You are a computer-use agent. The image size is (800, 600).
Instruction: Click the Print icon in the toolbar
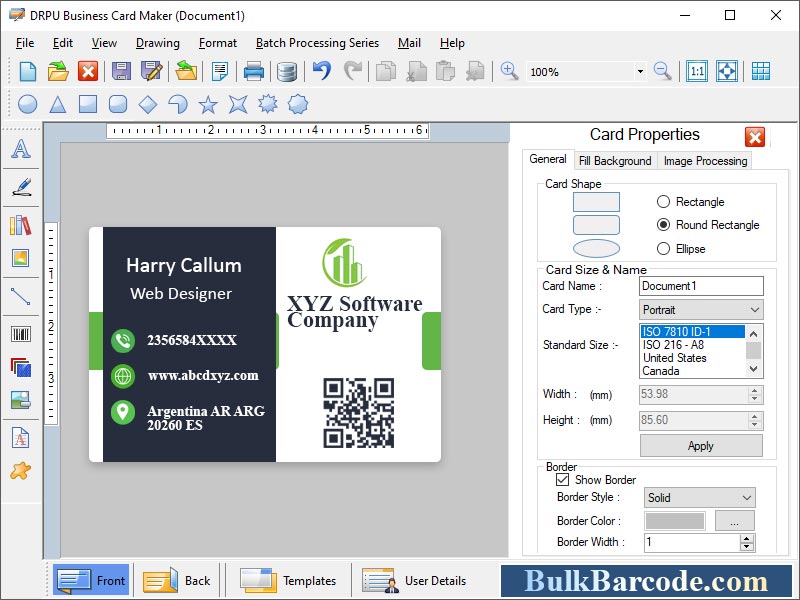click(x=254, y=72)
